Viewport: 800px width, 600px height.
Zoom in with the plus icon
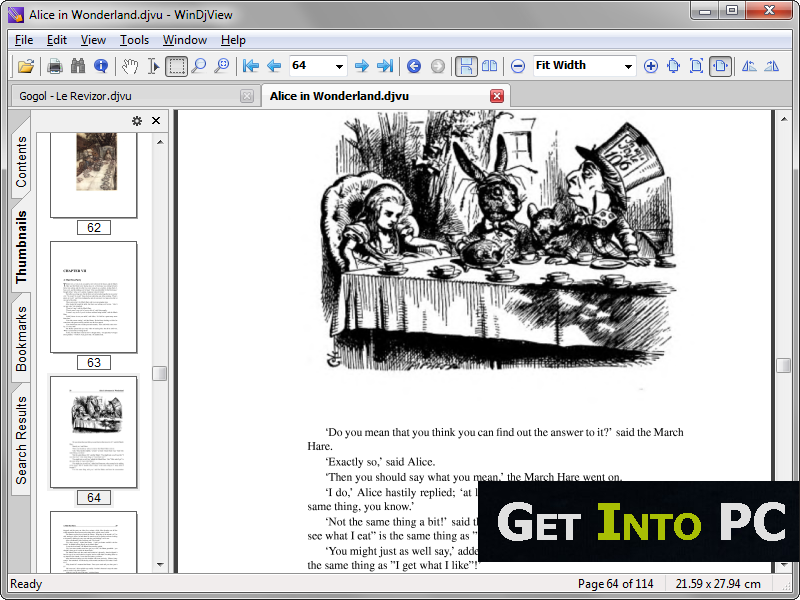[651, 66]
